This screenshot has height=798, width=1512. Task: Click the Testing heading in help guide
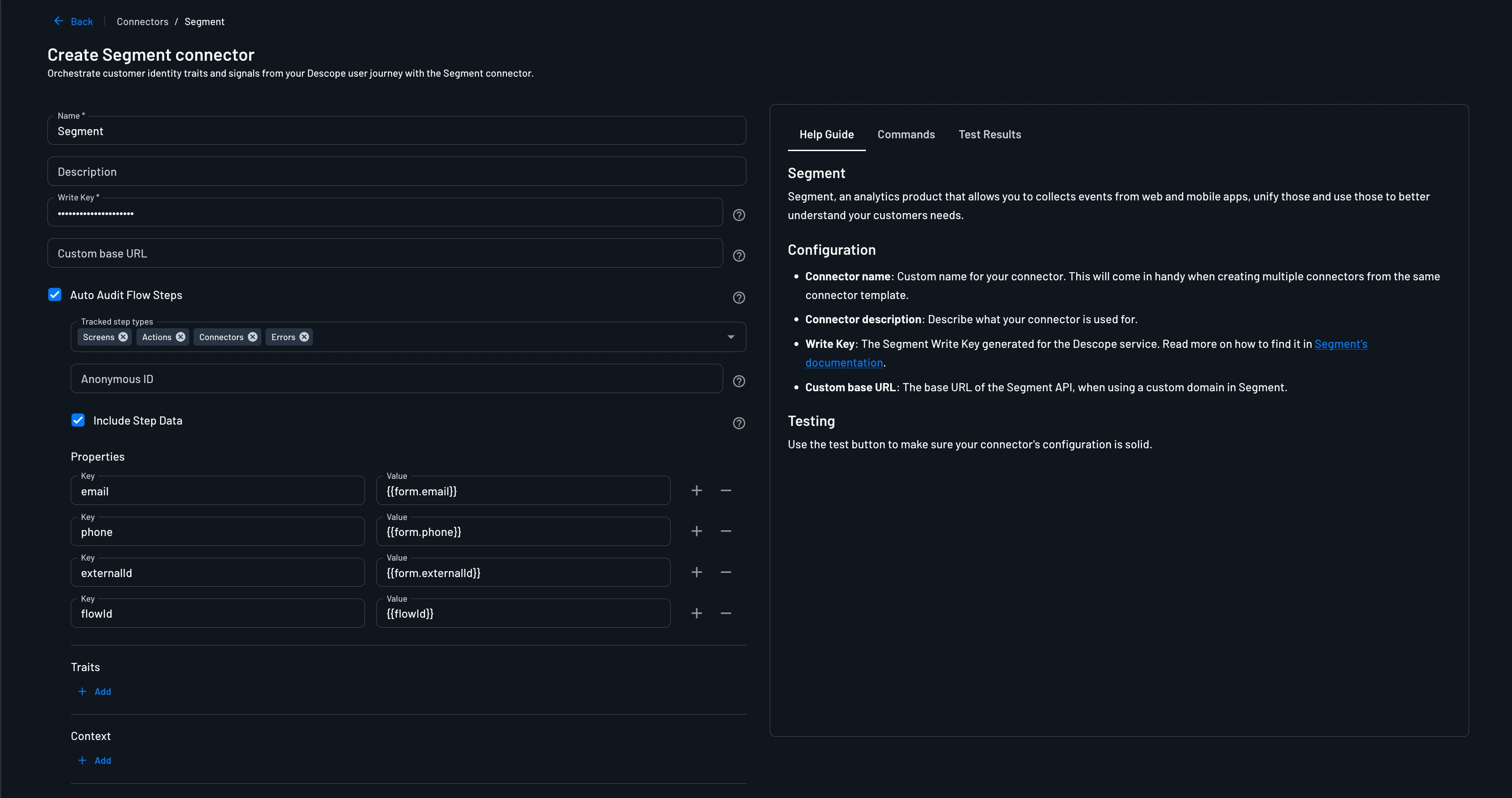coord(811,421)
